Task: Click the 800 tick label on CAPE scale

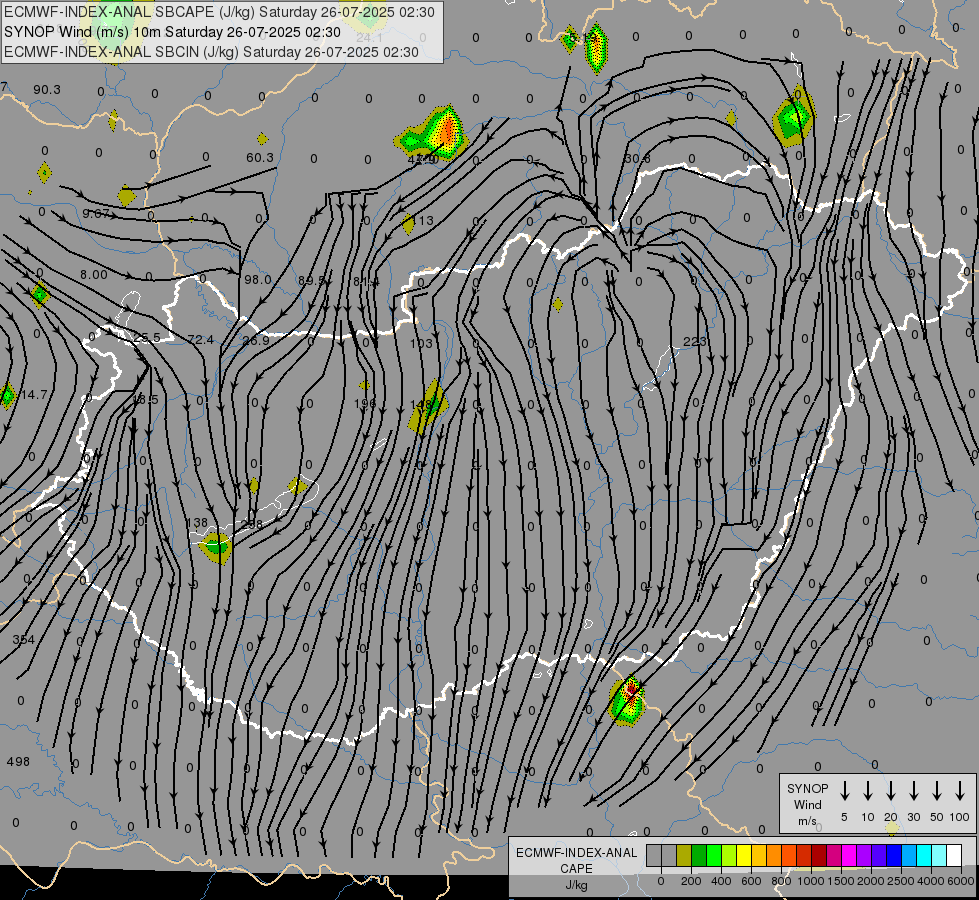Action: coord(781,881)
